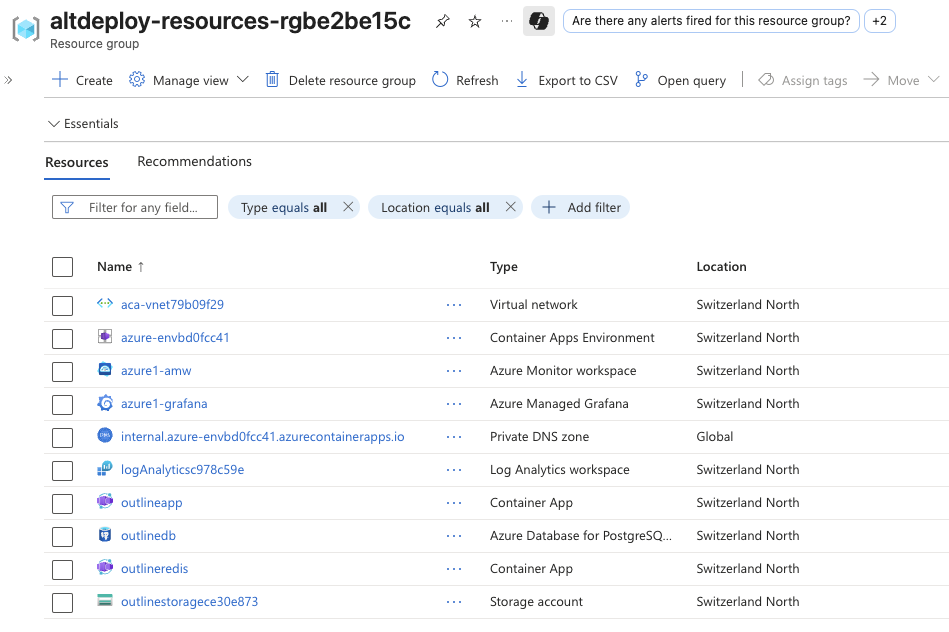949x632 pixels.
Task: Select the outlinestoragece30e873 row checkbox
Action: tap(62, 603)
